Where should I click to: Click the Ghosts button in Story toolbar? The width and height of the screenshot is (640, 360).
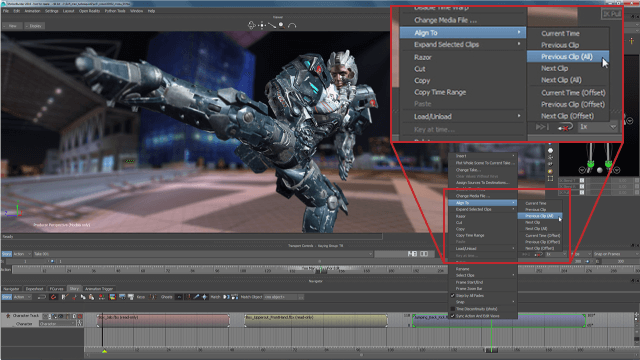(167, 297)
